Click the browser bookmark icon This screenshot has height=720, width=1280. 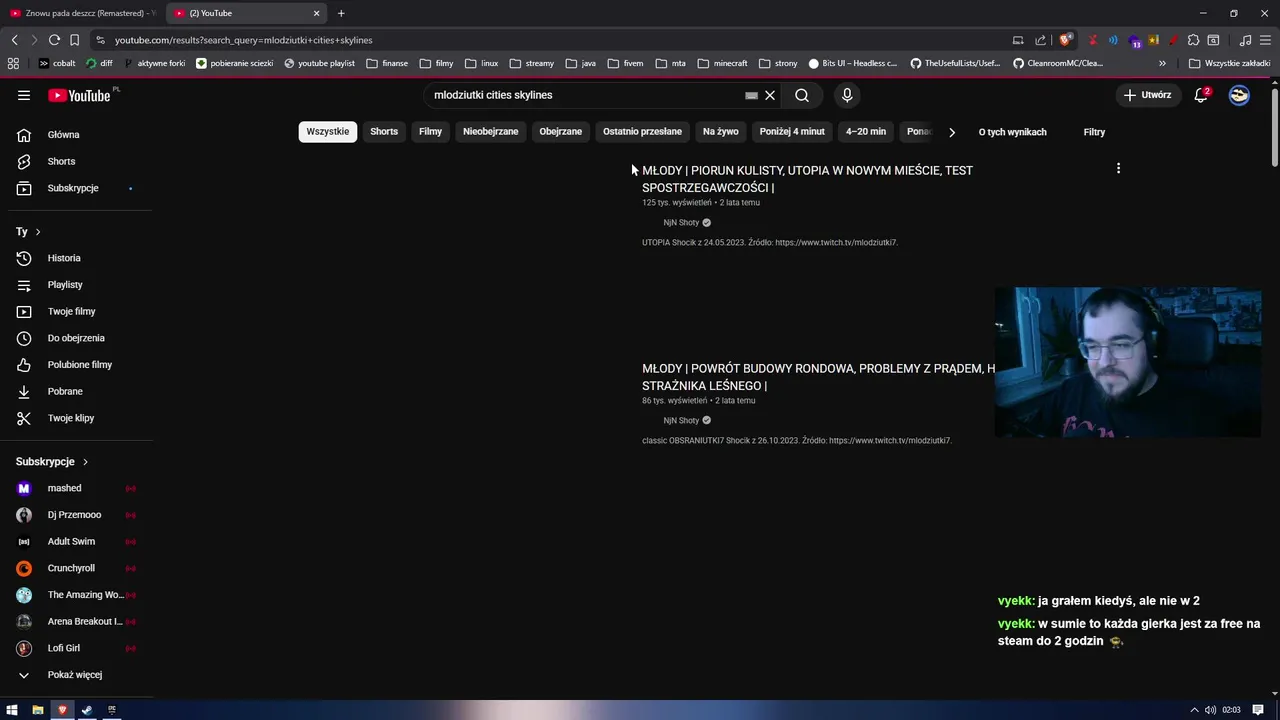pyautogui.click(x=74, y=40)
